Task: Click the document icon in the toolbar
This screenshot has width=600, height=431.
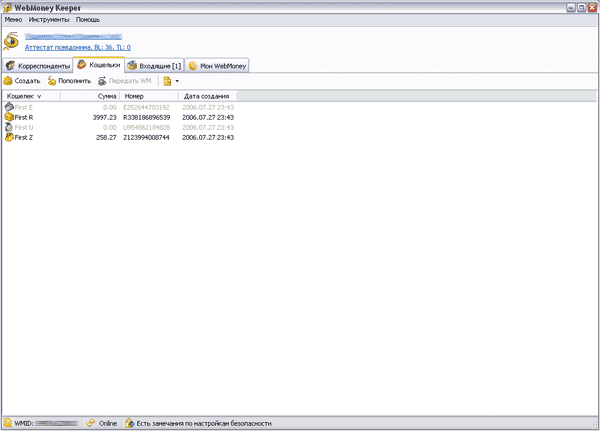Action: (167, 81)
